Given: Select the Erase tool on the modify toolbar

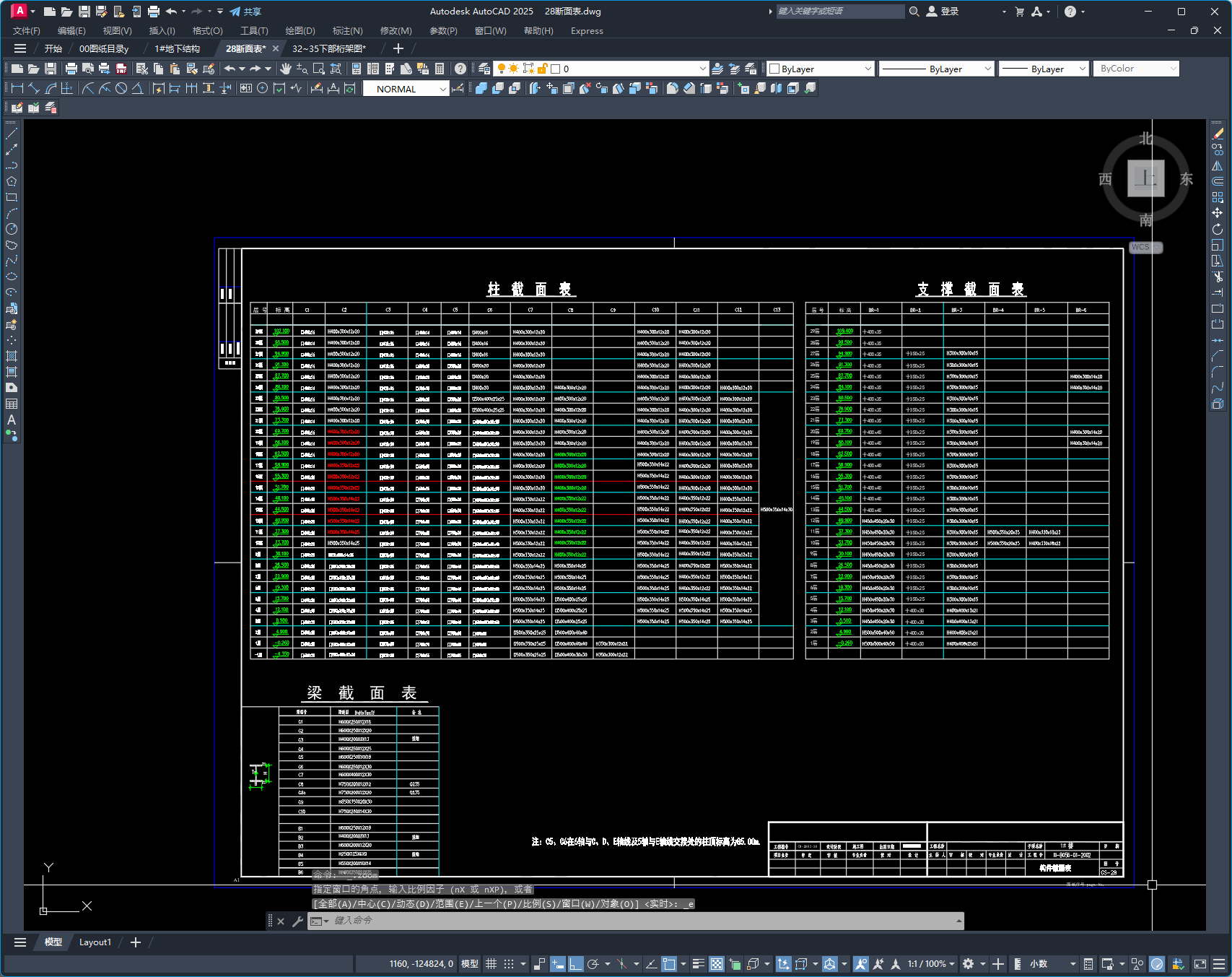Looking at the screenshot, I should [1218, 134].
